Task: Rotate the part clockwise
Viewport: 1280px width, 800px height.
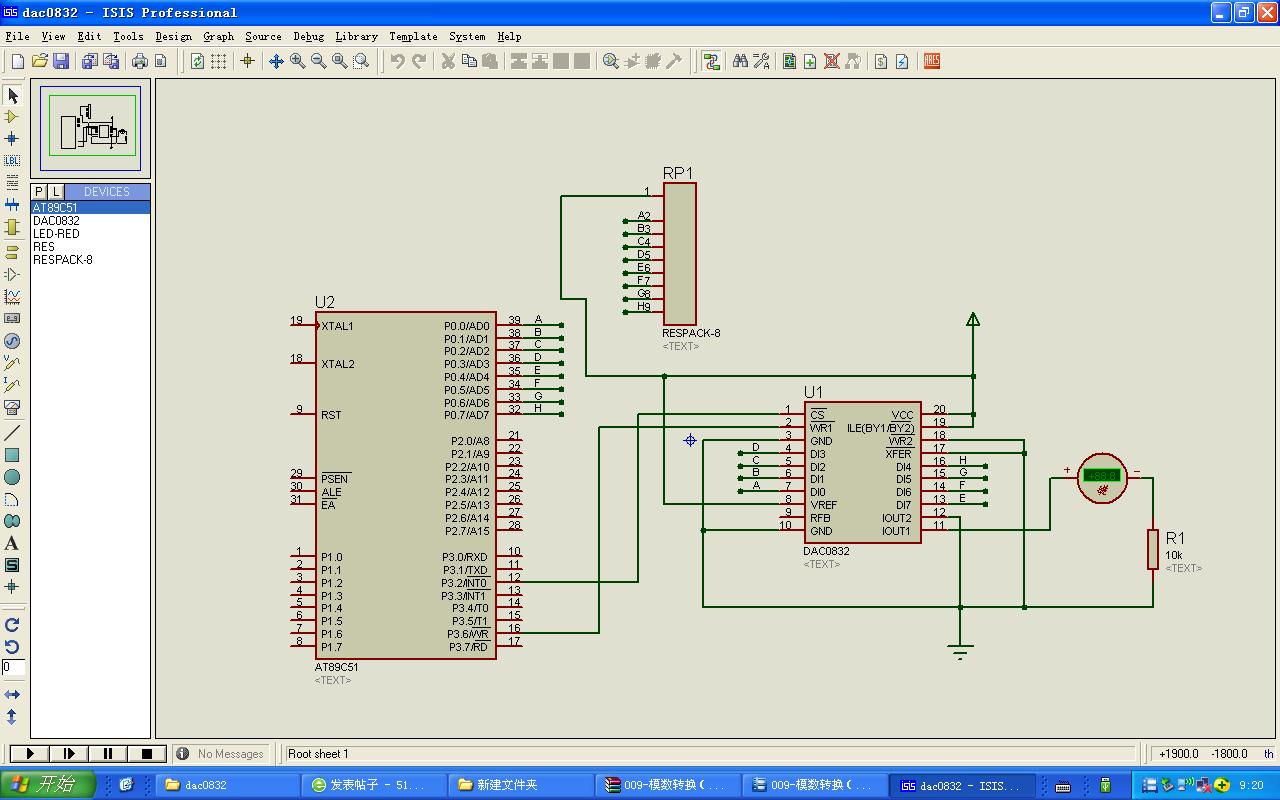Action: coord(12,624)
